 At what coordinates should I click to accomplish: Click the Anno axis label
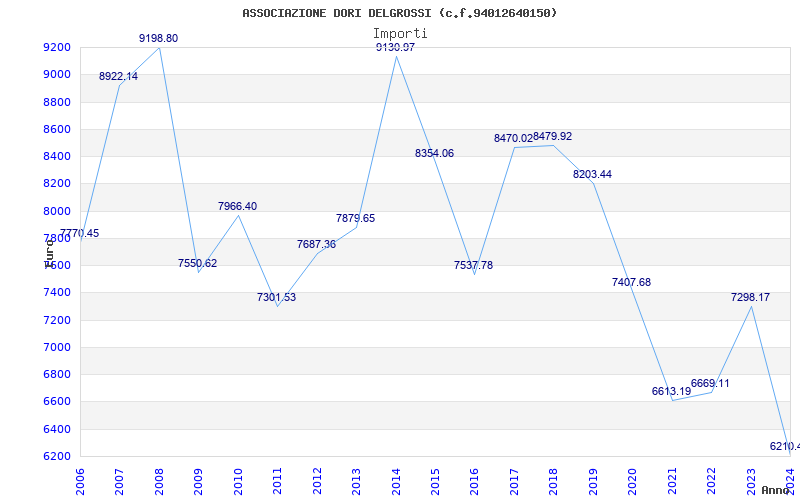click(x=775, y=490)
